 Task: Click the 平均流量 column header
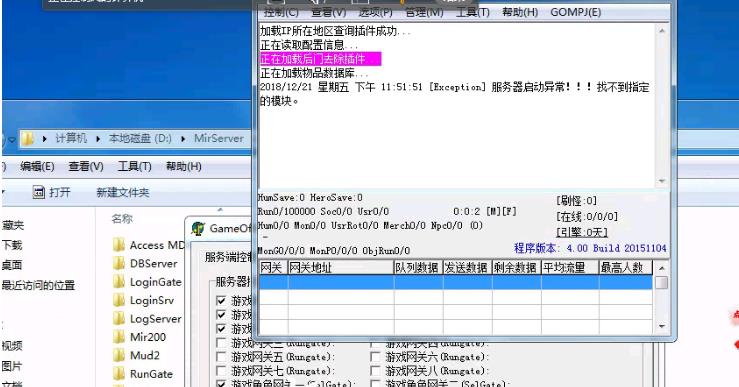pyautogui.click(x=570, y=268)
